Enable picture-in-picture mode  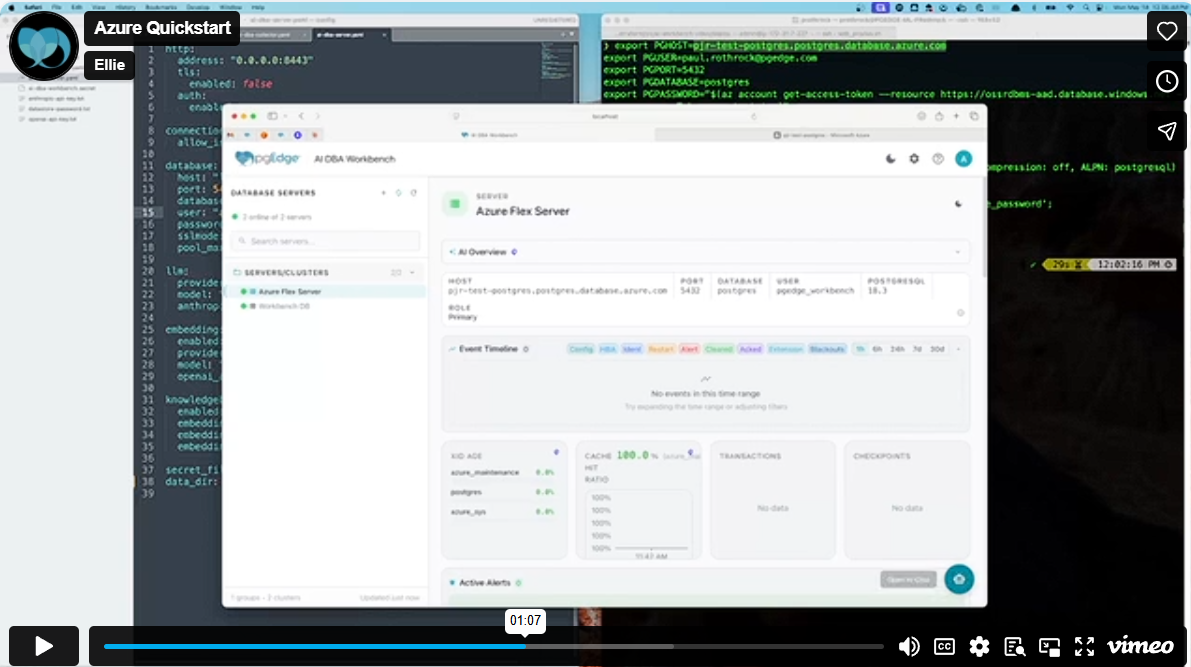point(1050,646)
